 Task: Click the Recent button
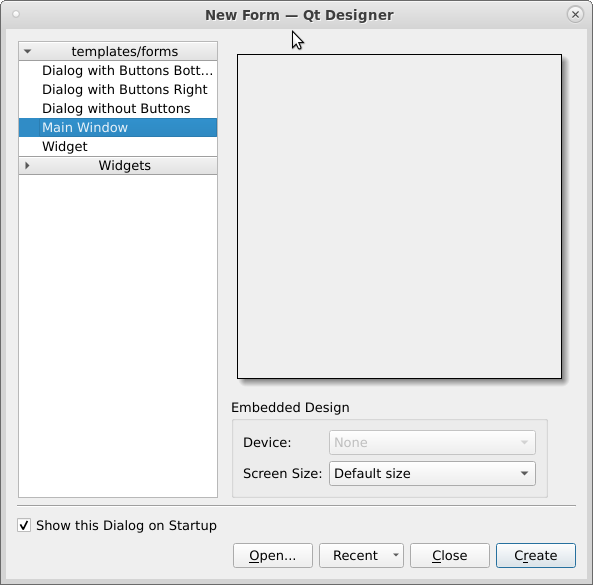coord(355,556)
